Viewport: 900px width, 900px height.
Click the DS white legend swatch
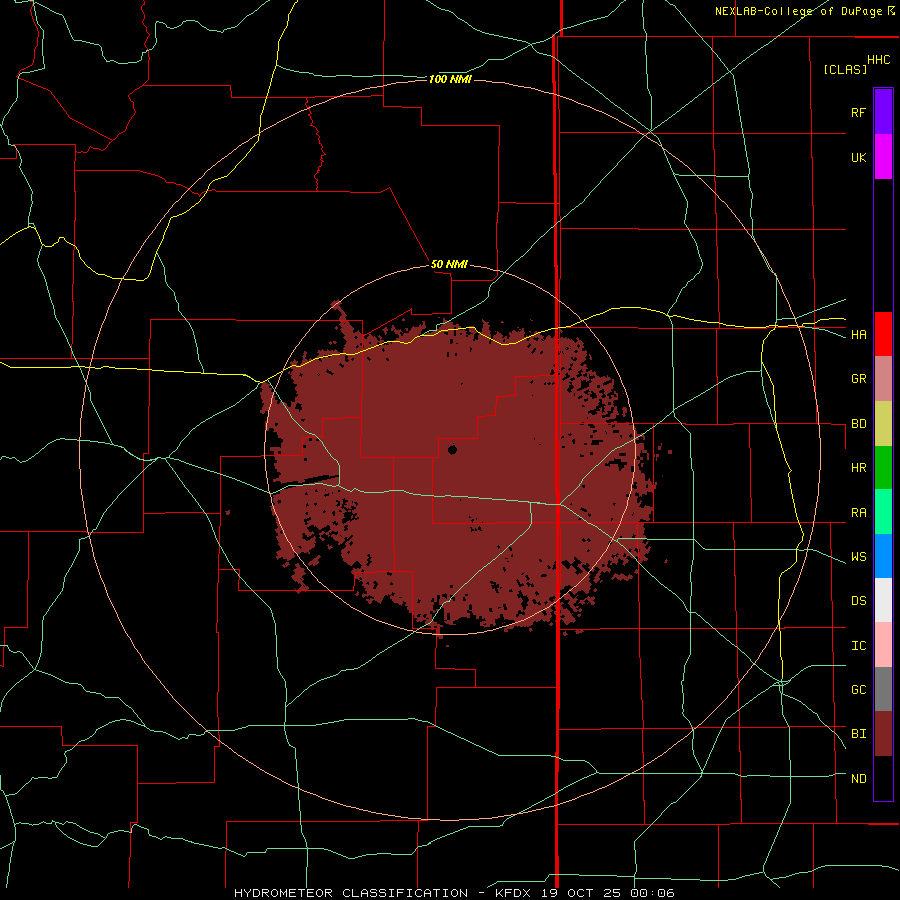pos(883,600)
